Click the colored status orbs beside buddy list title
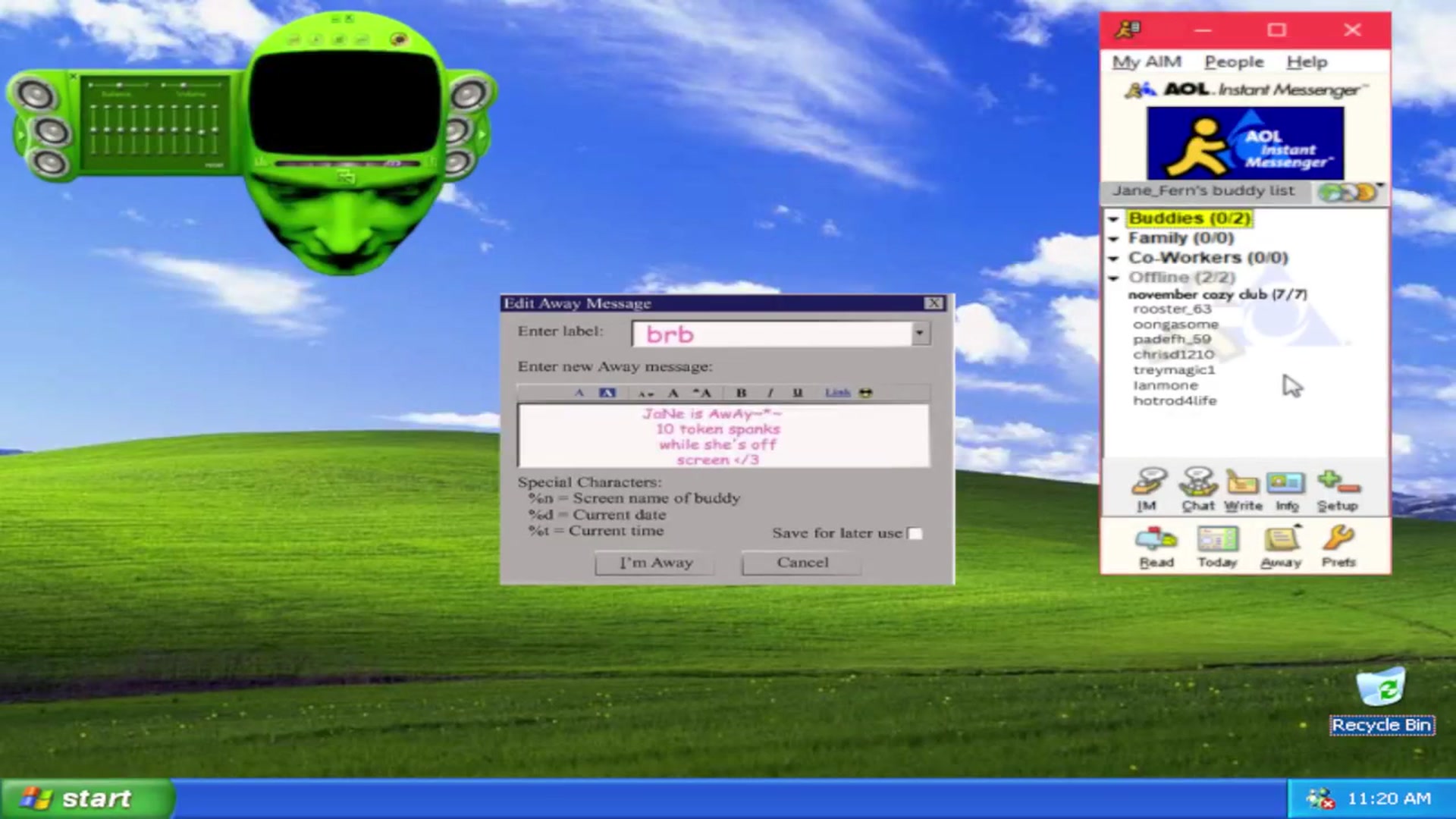 coord(1347,193)
